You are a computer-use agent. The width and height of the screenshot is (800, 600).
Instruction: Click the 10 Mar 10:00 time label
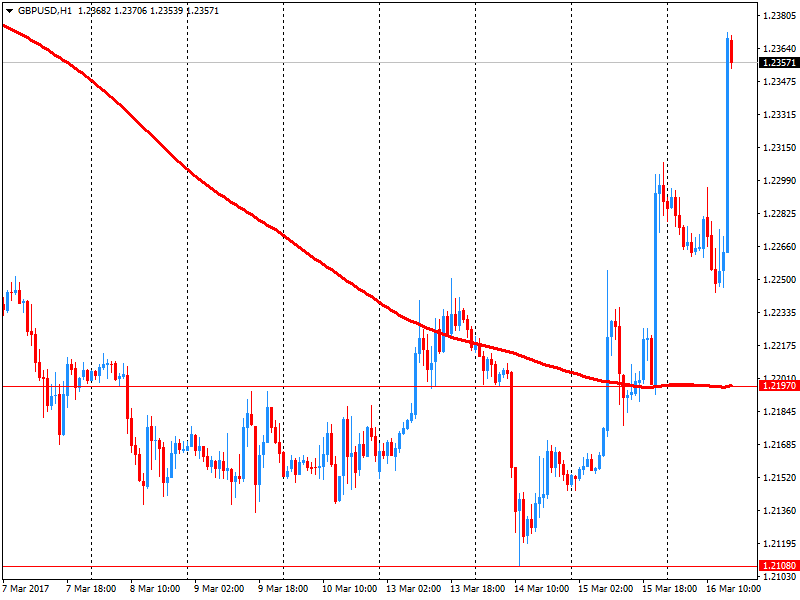(x=349, y=589)
